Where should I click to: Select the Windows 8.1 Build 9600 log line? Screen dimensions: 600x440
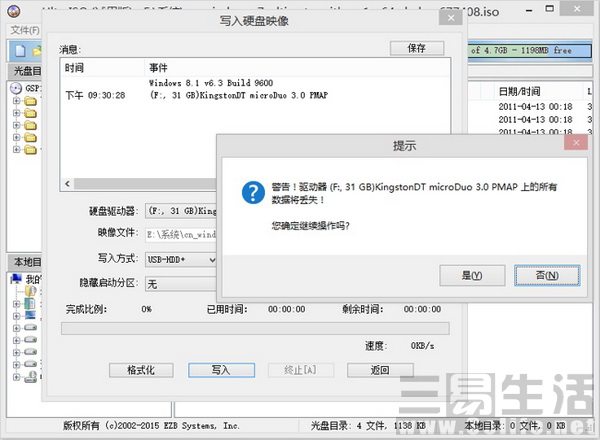pos(211,83)
